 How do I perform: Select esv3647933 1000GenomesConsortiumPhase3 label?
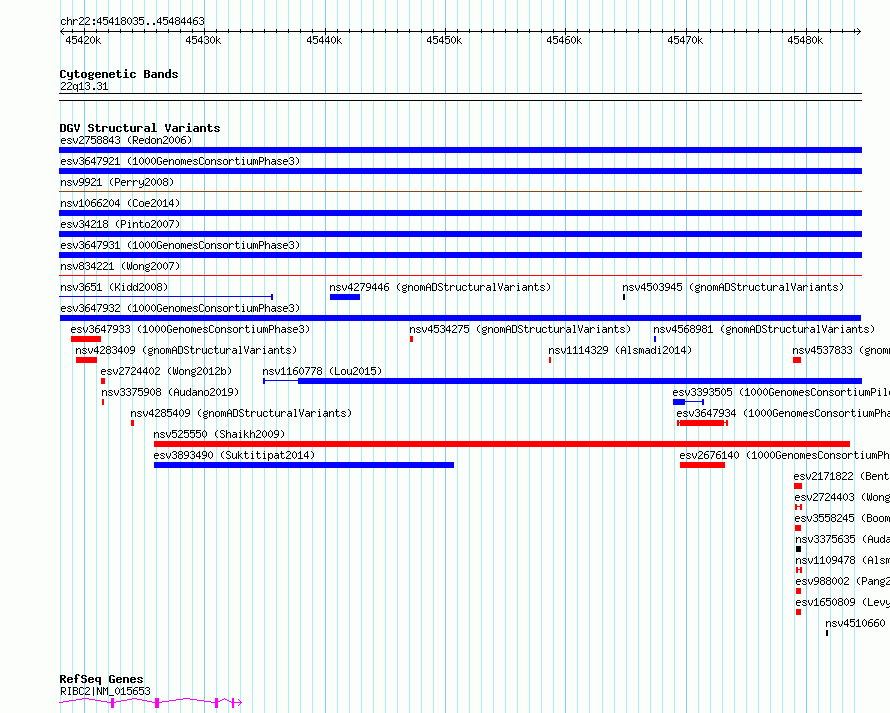coord(190,329)
